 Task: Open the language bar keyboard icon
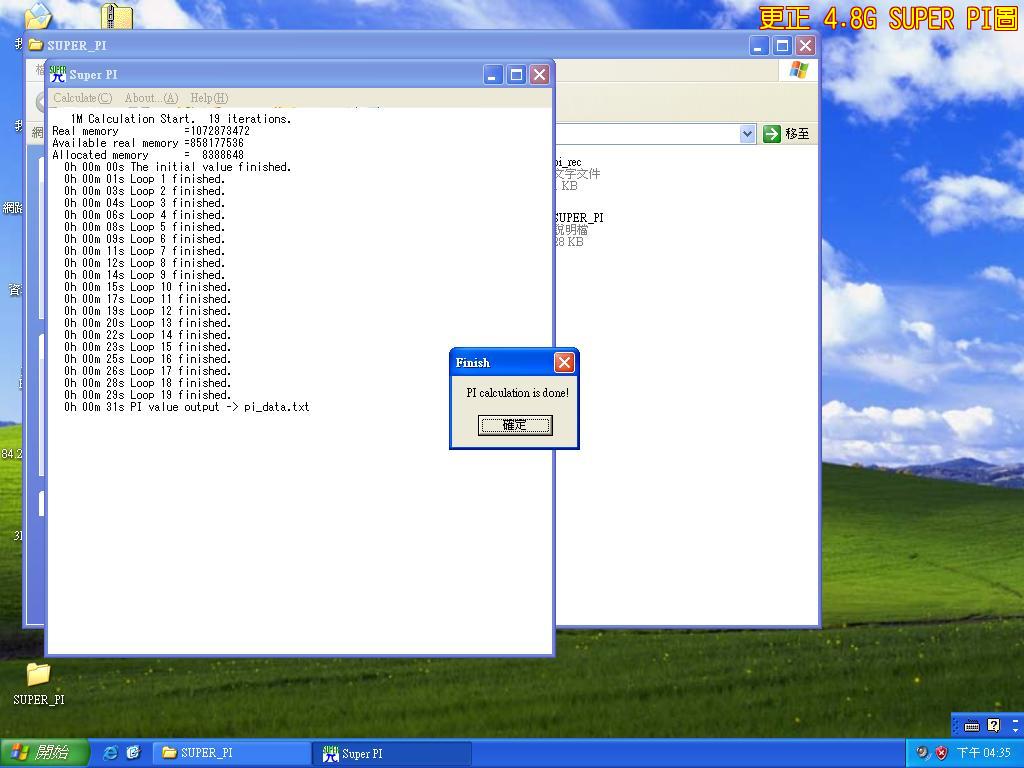click(971, 726)
